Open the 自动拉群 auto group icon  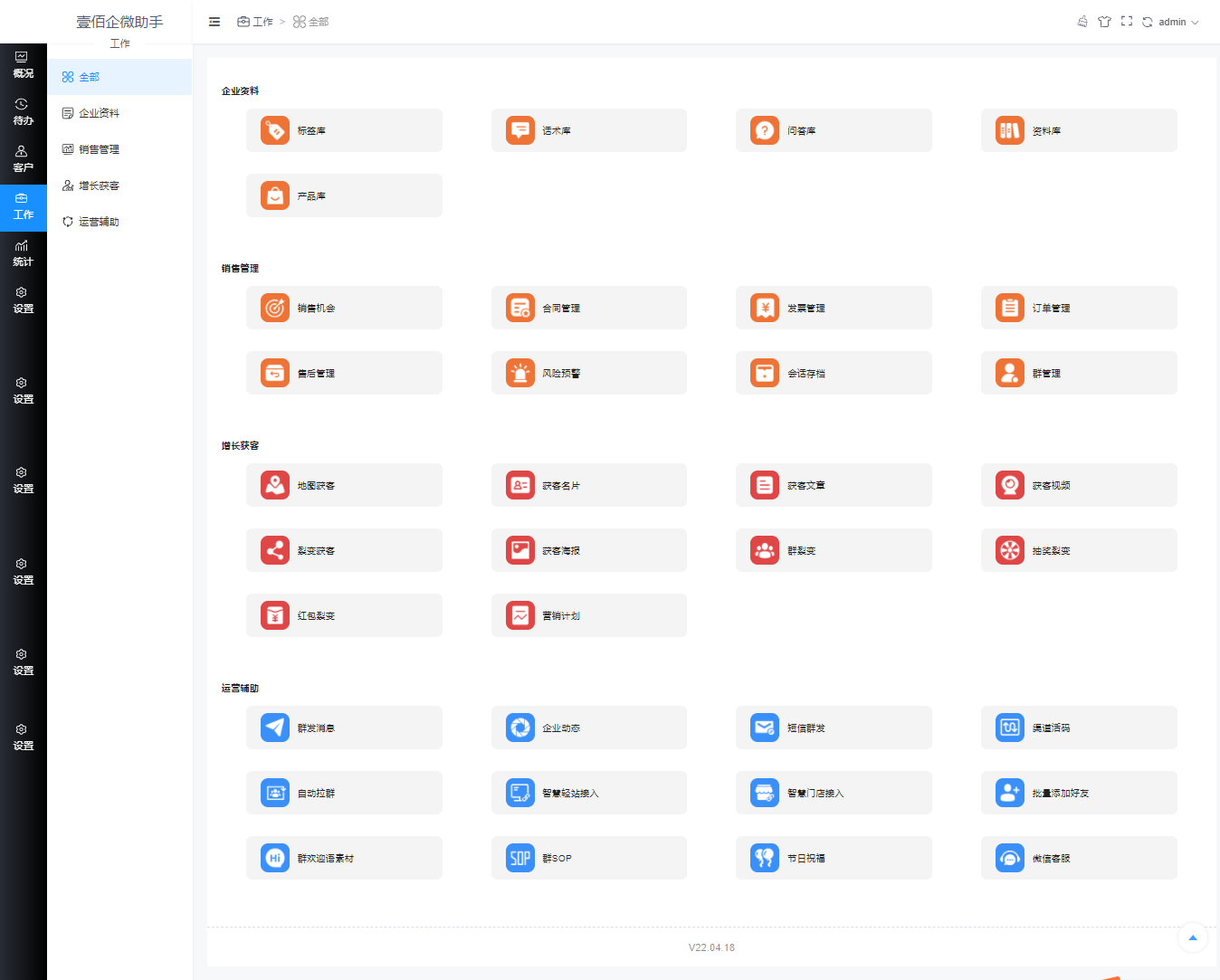(275, 793)
